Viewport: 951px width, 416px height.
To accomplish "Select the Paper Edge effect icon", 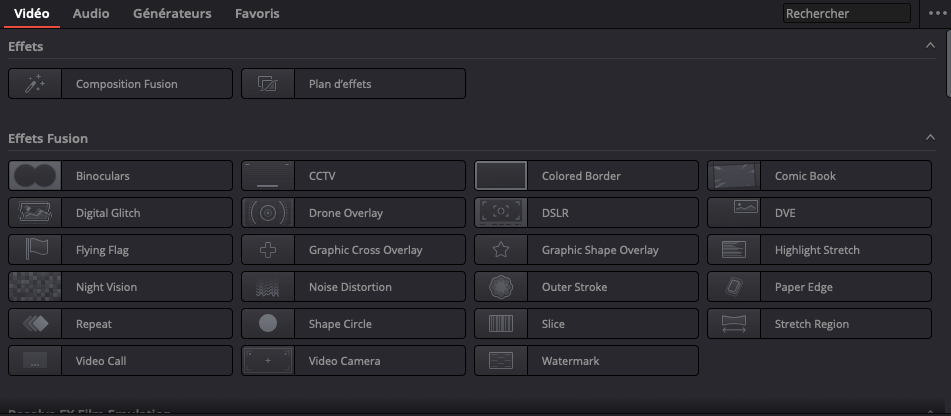I will 734,287.
